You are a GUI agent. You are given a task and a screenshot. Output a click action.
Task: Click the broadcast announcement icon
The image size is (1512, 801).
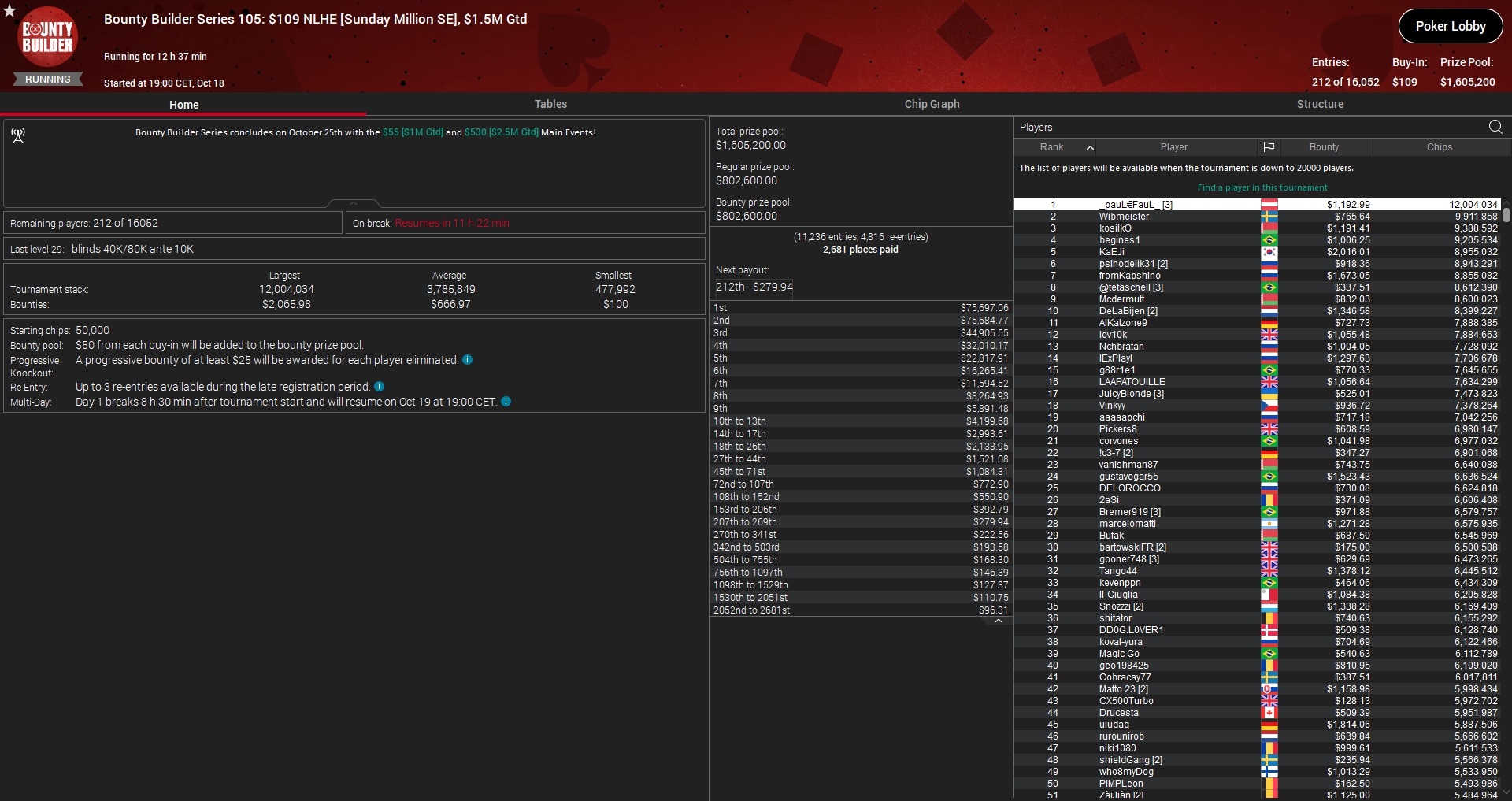18,135
